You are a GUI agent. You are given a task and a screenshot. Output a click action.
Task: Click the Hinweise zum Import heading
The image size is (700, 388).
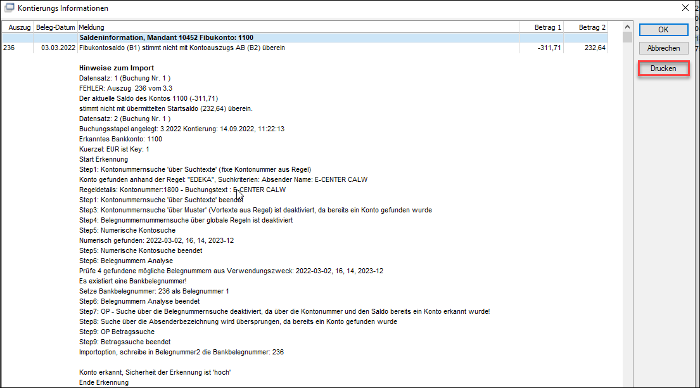click(x=117, y=68)
